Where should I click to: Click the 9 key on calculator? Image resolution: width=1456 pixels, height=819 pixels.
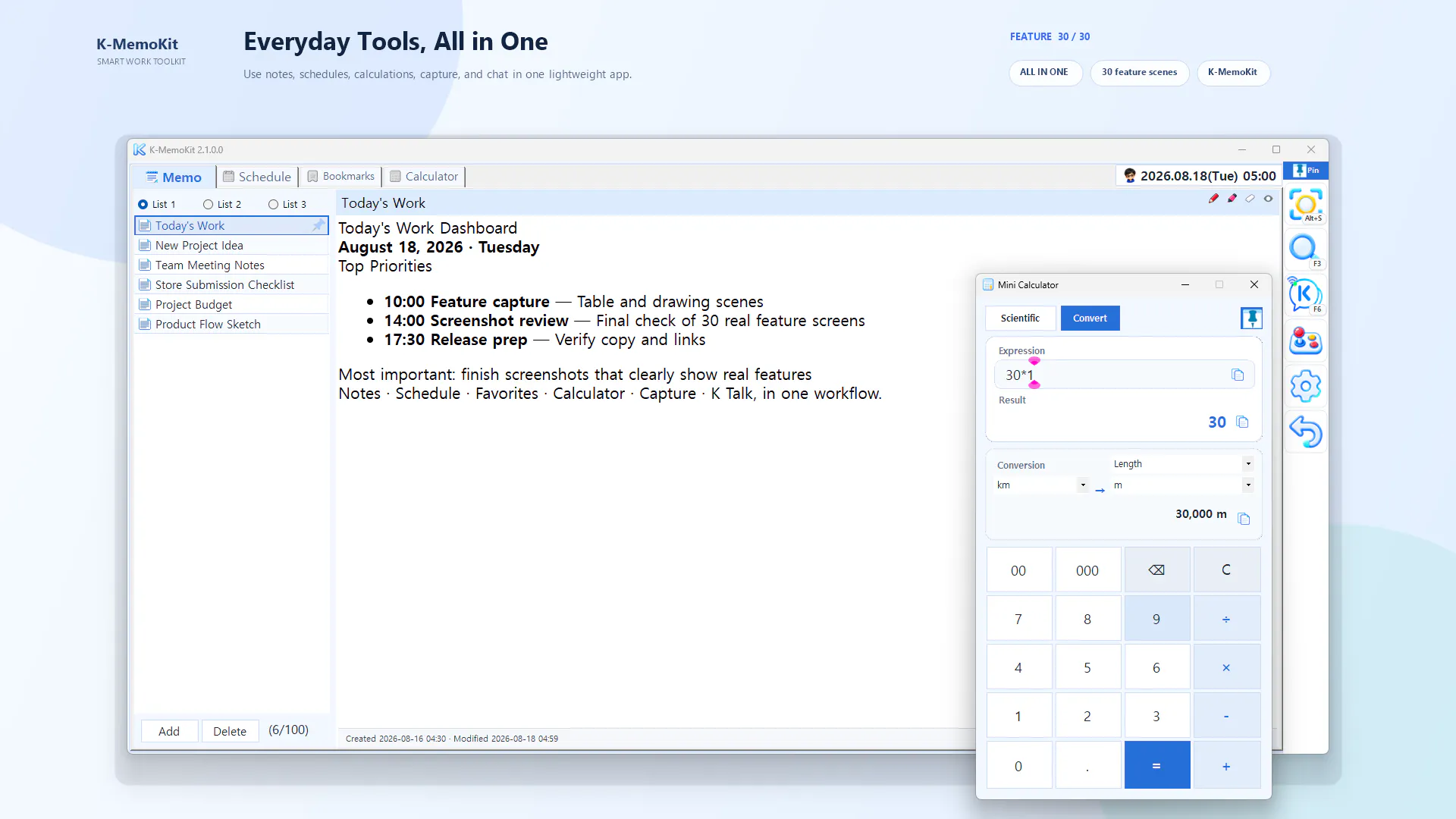tap(1156, 619)
